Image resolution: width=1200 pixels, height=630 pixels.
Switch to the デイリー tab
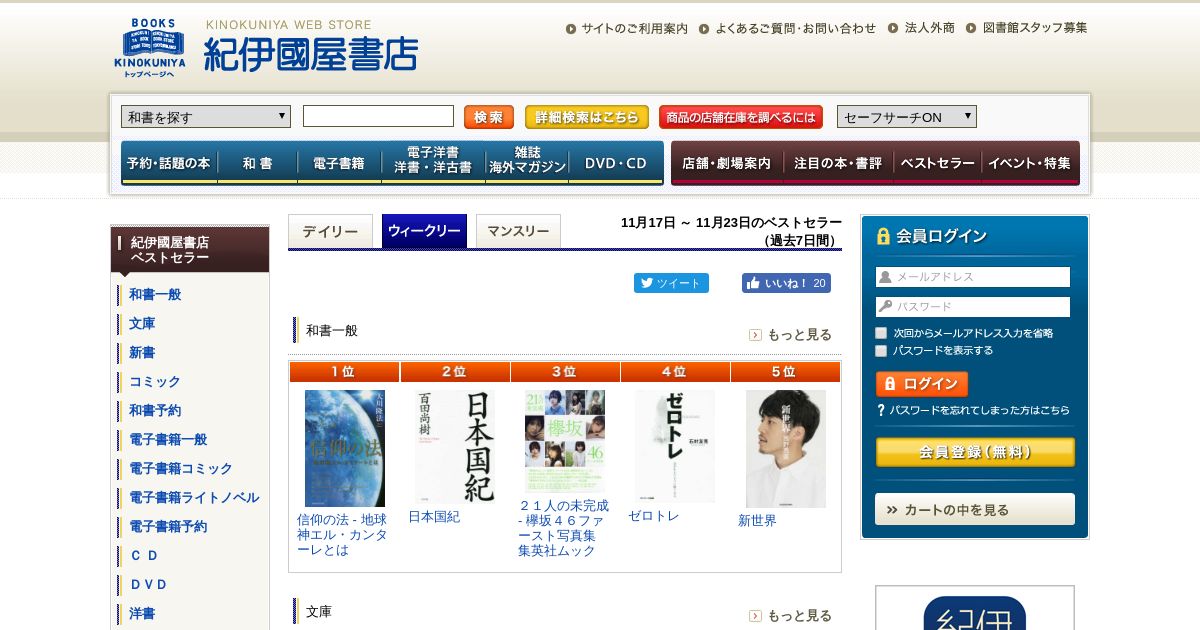click(330, 231)
